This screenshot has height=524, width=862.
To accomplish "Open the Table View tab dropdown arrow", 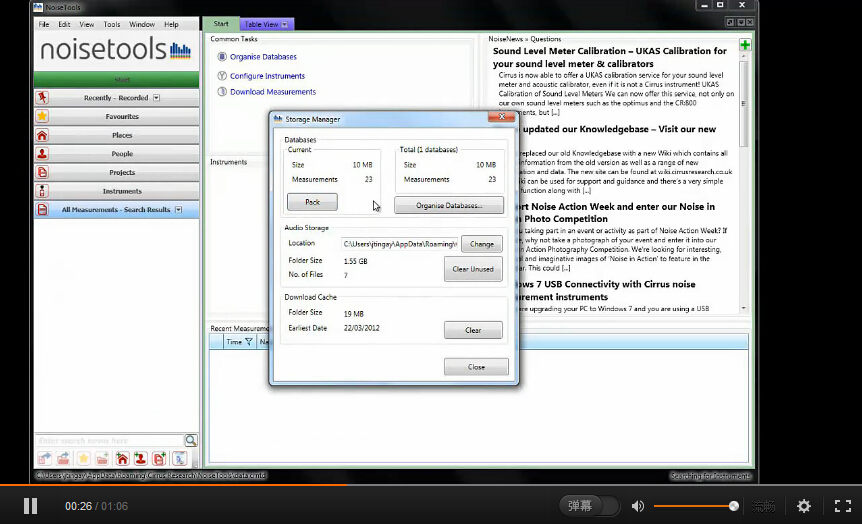I will pyautogui.click(x=285, y=24).
